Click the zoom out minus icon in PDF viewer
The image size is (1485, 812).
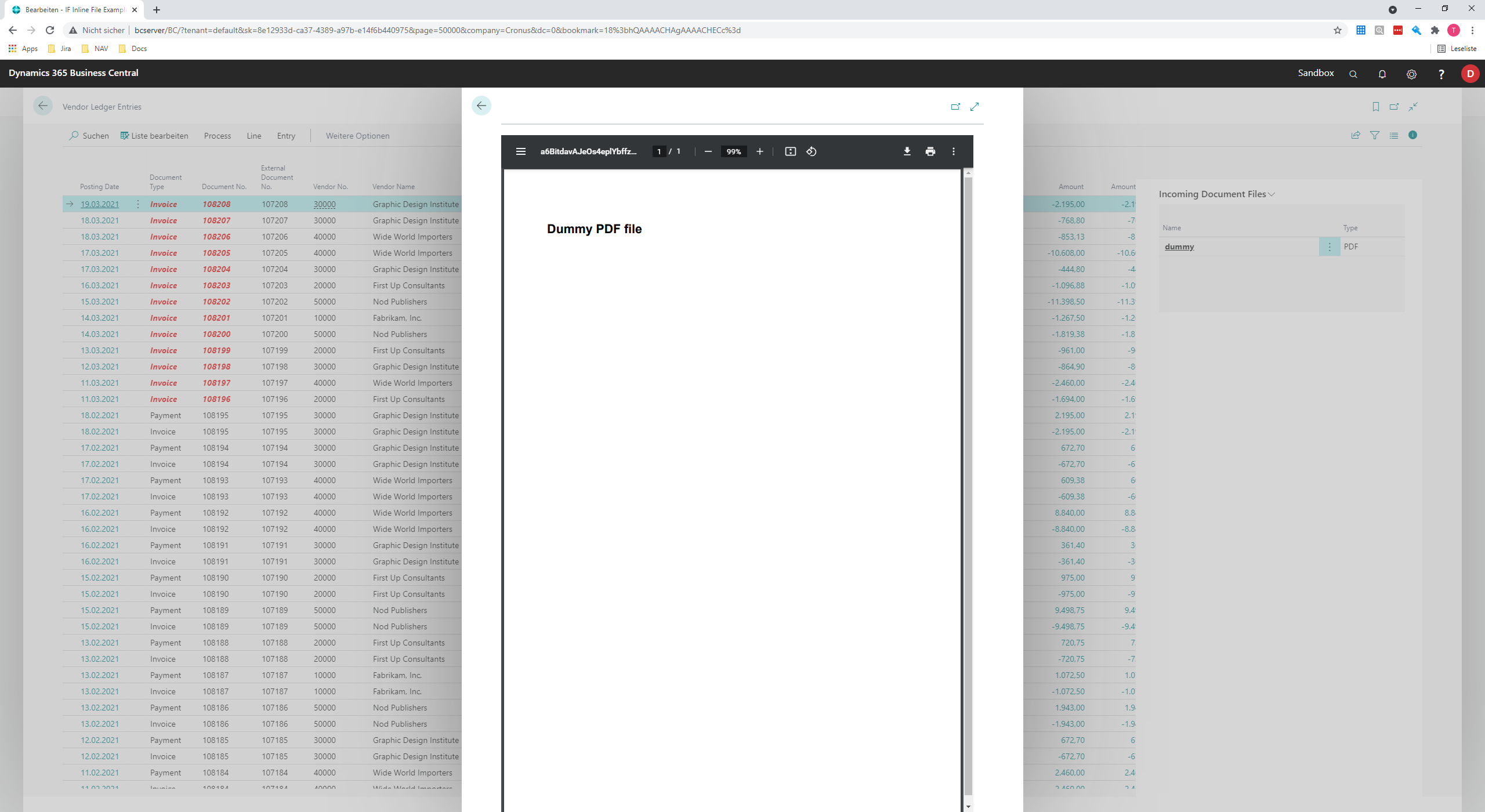(707, 151)
